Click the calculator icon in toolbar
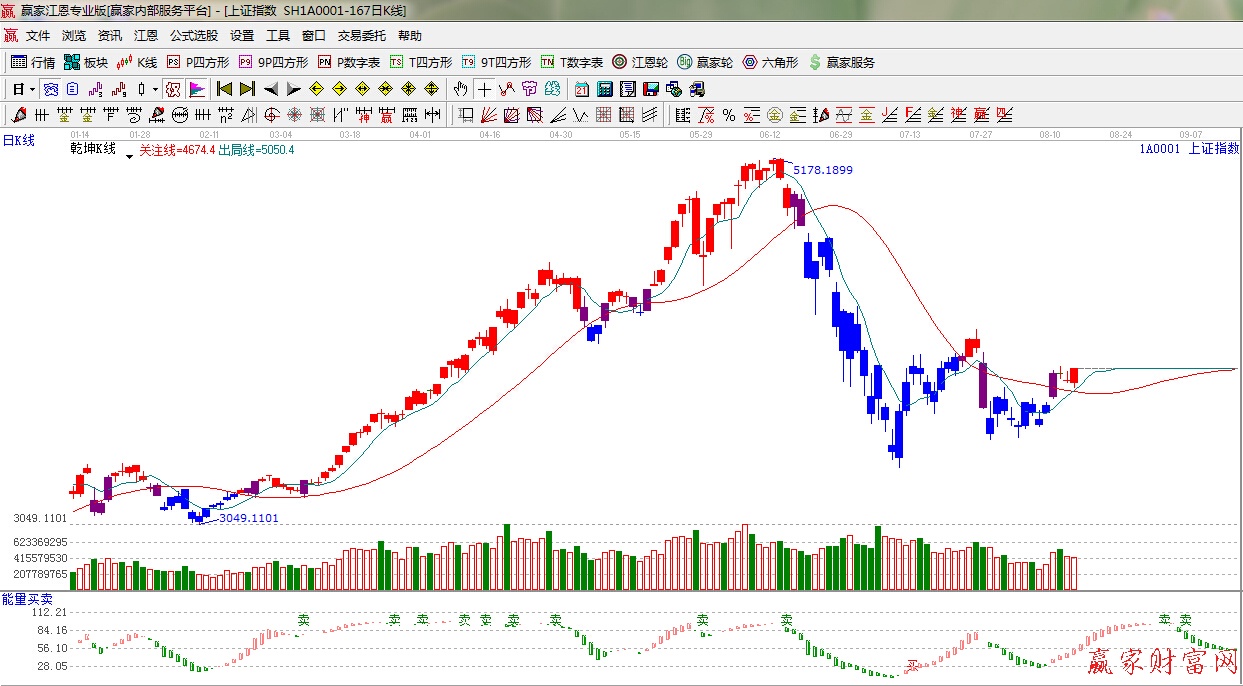1243x686 pixels. (604, 89)
